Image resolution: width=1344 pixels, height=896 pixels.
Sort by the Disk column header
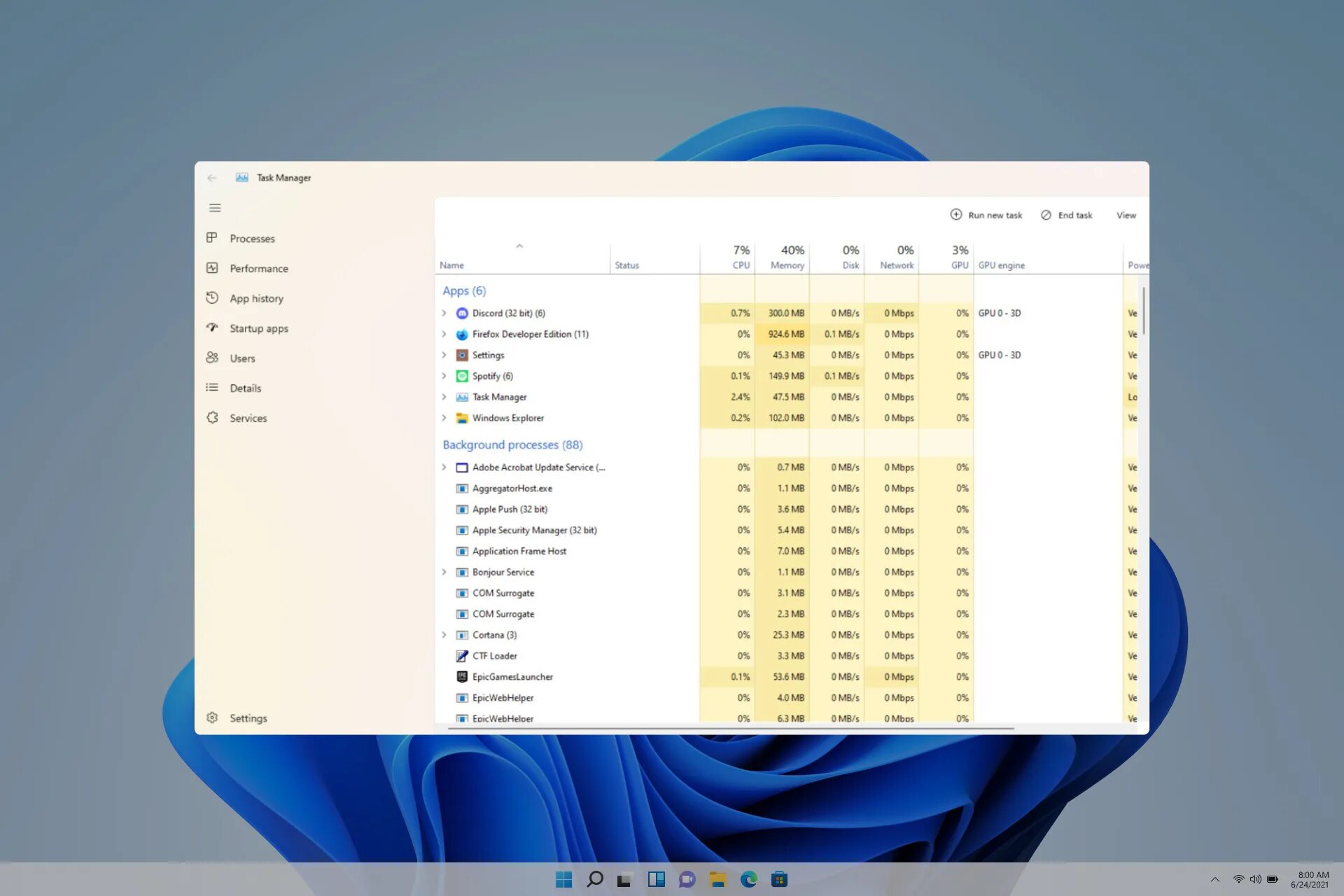(836, 258)
